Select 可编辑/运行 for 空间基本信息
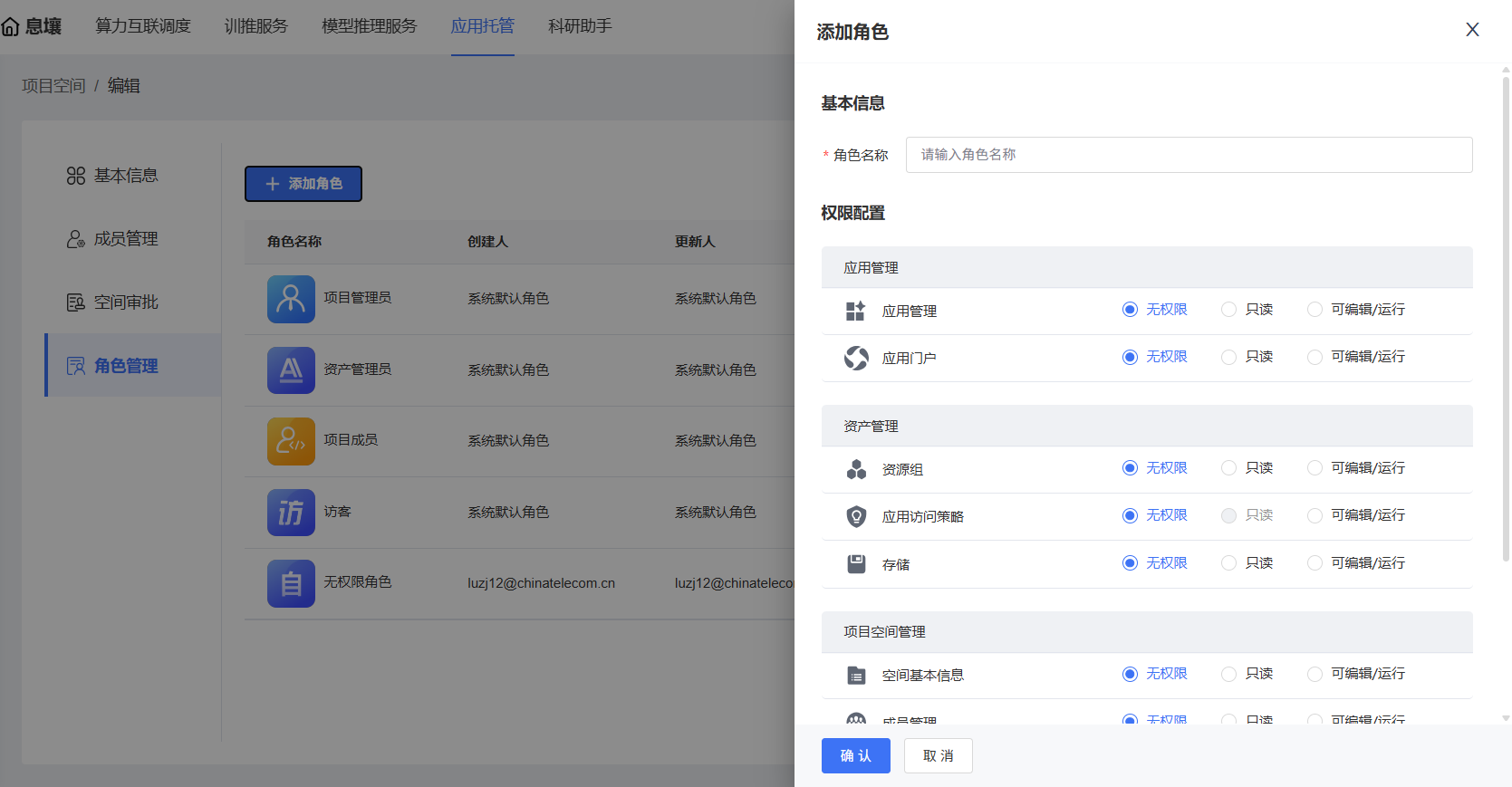1512x787 pixels. pos(1315,674)
